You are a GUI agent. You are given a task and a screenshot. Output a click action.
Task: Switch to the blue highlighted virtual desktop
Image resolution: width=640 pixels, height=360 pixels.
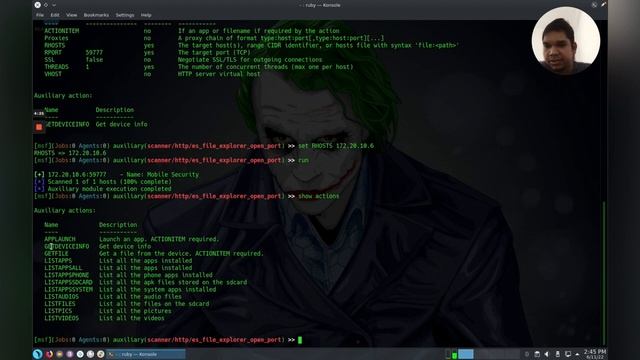[465, 354]
